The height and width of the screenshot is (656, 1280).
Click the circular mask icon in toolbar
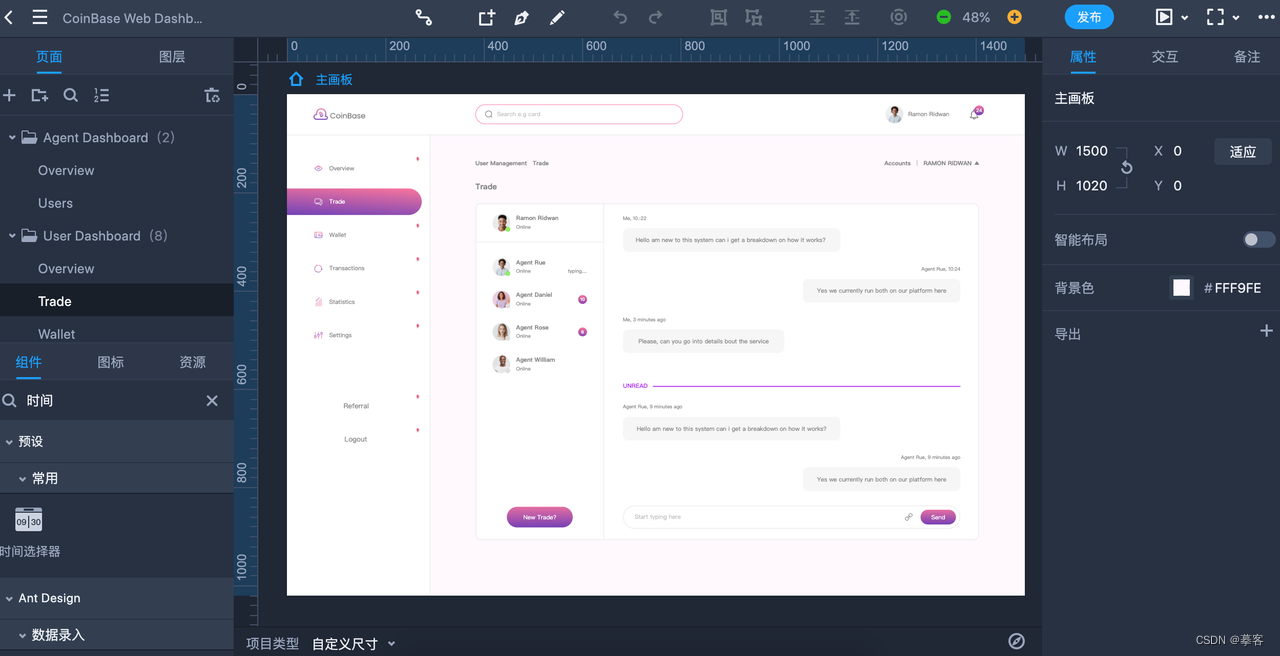[x=899, y=17]
